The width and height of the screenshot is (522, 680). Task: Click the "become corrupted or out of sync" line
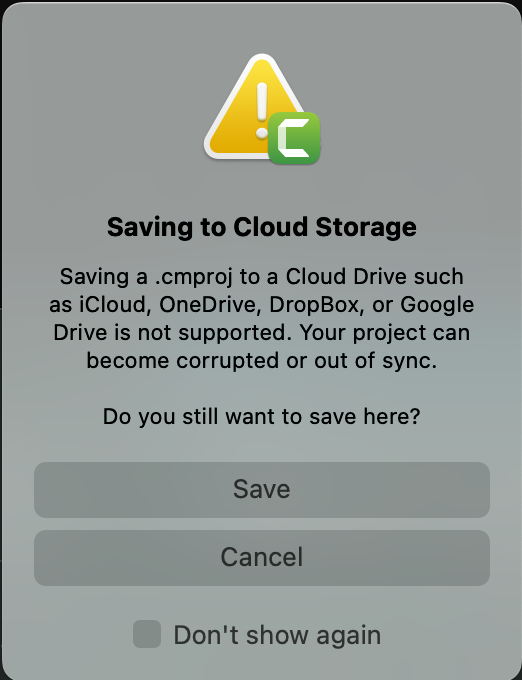click(261, 361)
